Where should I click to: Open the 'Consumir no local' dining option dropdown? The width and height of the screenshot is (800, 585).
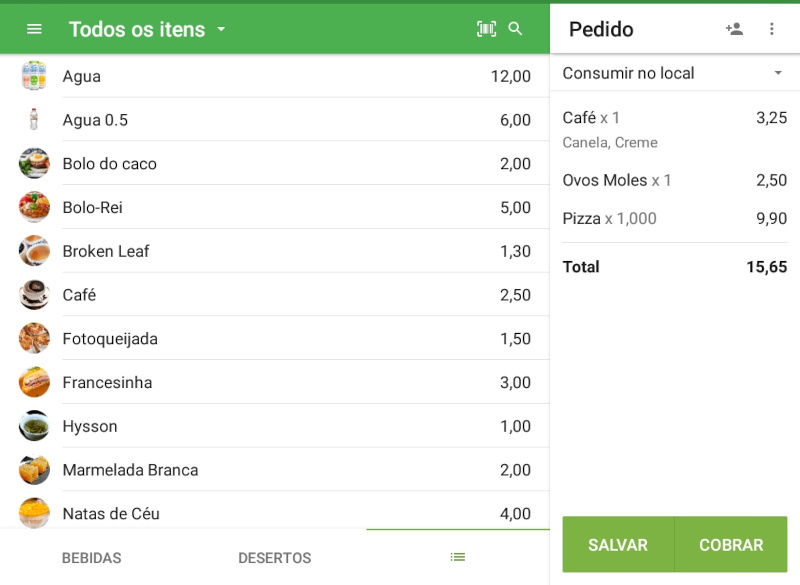coord(674,72)
